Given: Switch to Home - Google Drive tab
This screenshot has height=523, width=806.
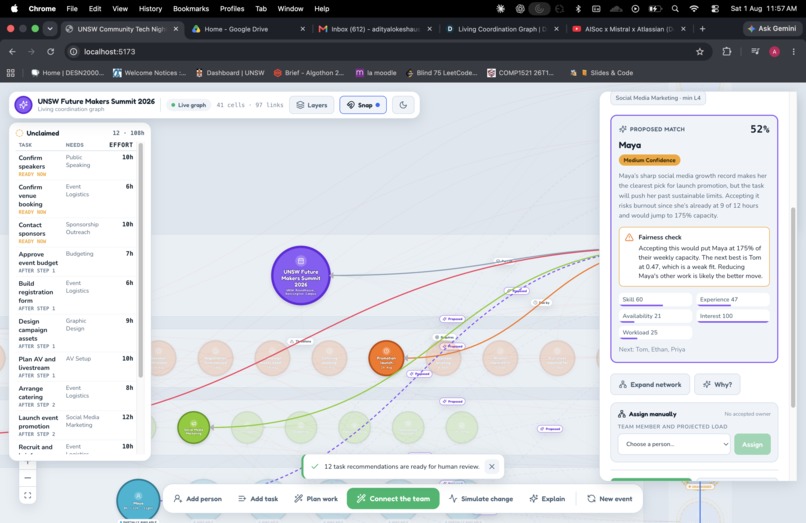Looking at the screenshot, I should [x=248, y=29].
